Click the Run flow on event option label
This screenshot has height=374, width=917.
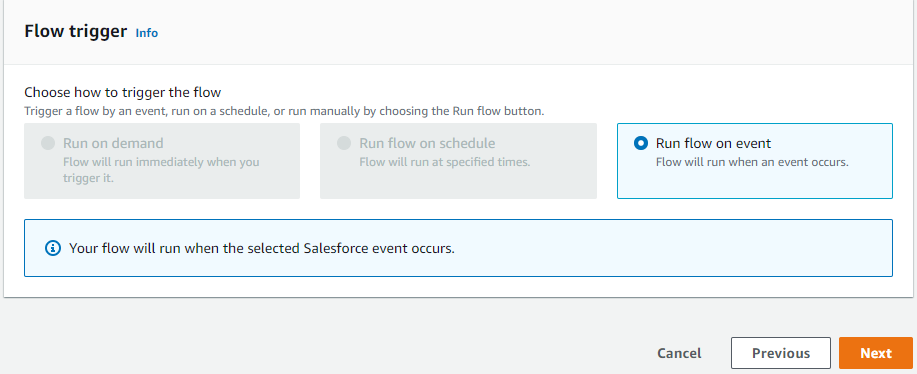[713, 143]
